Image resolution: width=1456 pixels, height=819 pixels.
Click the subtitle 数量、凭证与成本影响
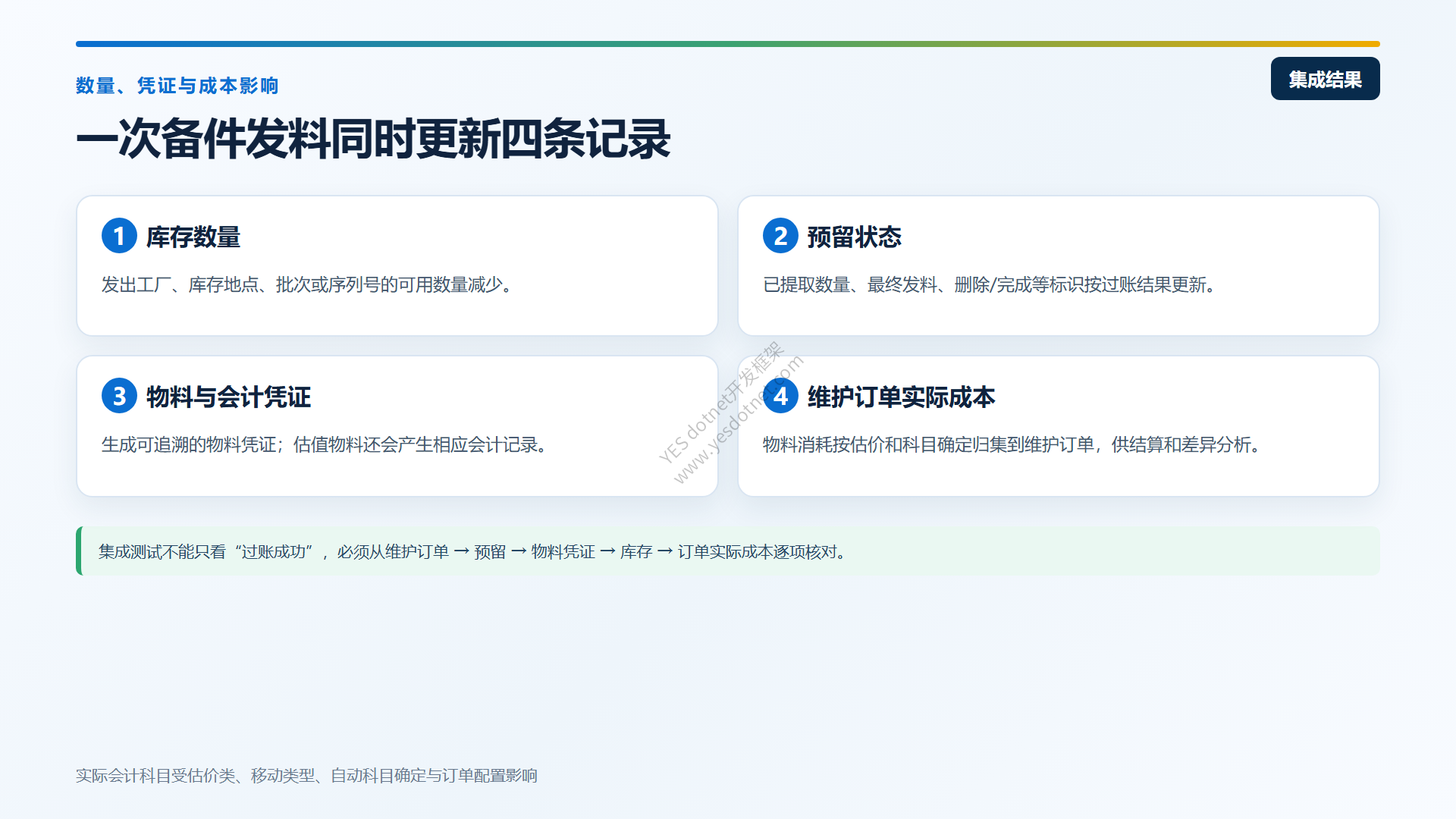(177, 86)
